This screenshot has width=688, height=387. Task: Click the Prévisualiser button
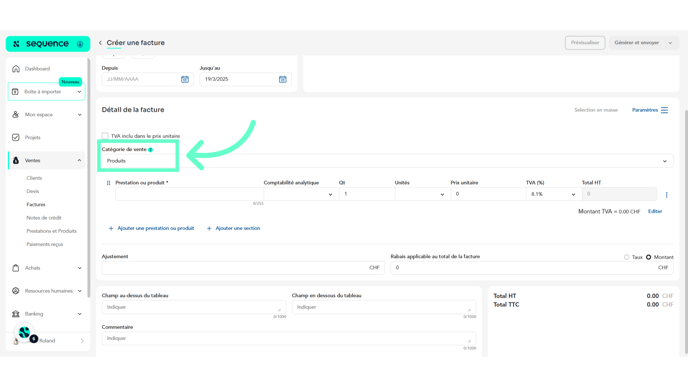coord(585,43)
